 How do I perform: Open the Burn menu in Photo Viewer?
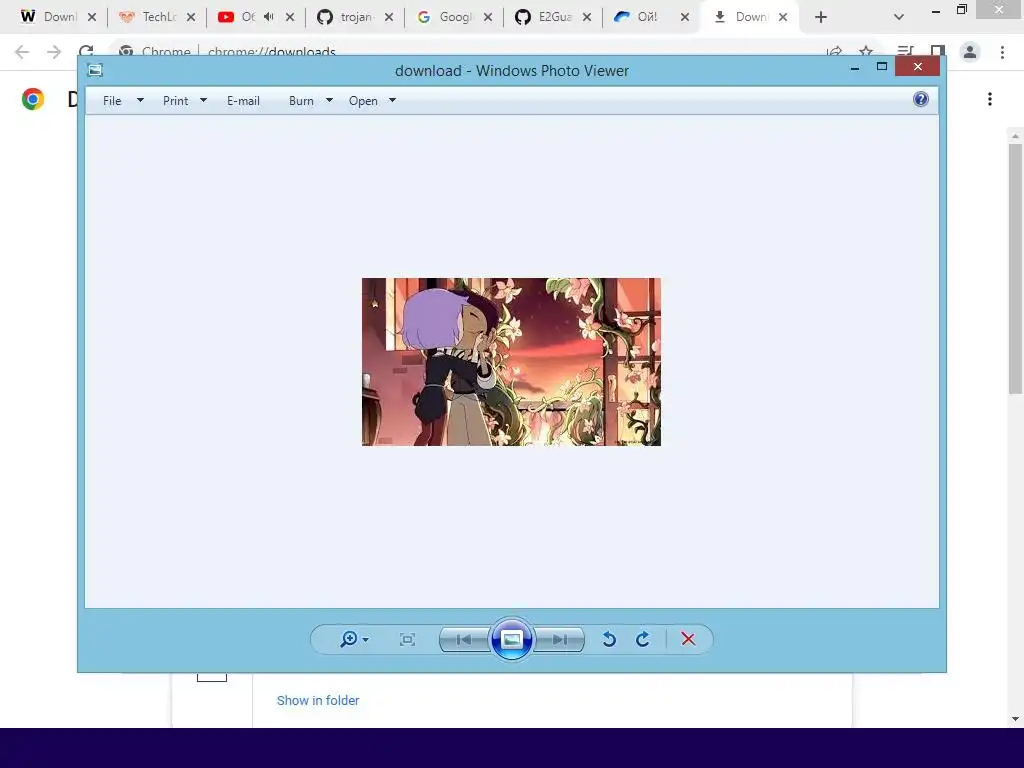coord(301,101)
